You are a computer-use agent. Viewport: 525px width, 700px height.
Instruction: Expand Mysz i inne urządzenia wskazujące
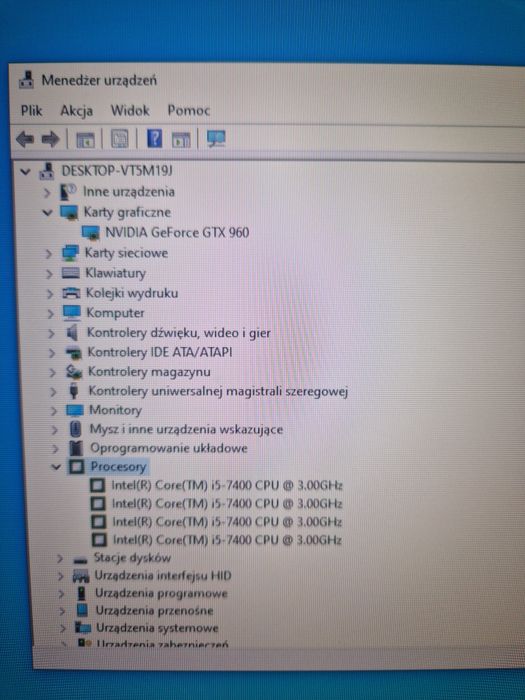pyautogui.click(x=54, y=430)
